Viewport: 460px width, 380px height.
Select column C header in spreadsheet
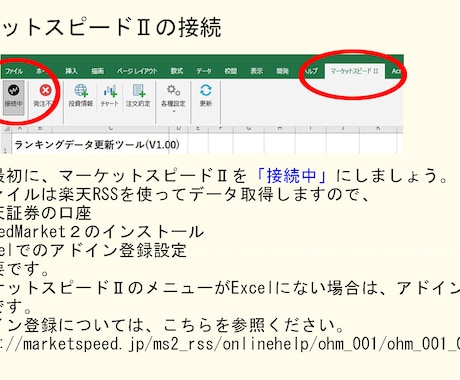tap(110, 128)
